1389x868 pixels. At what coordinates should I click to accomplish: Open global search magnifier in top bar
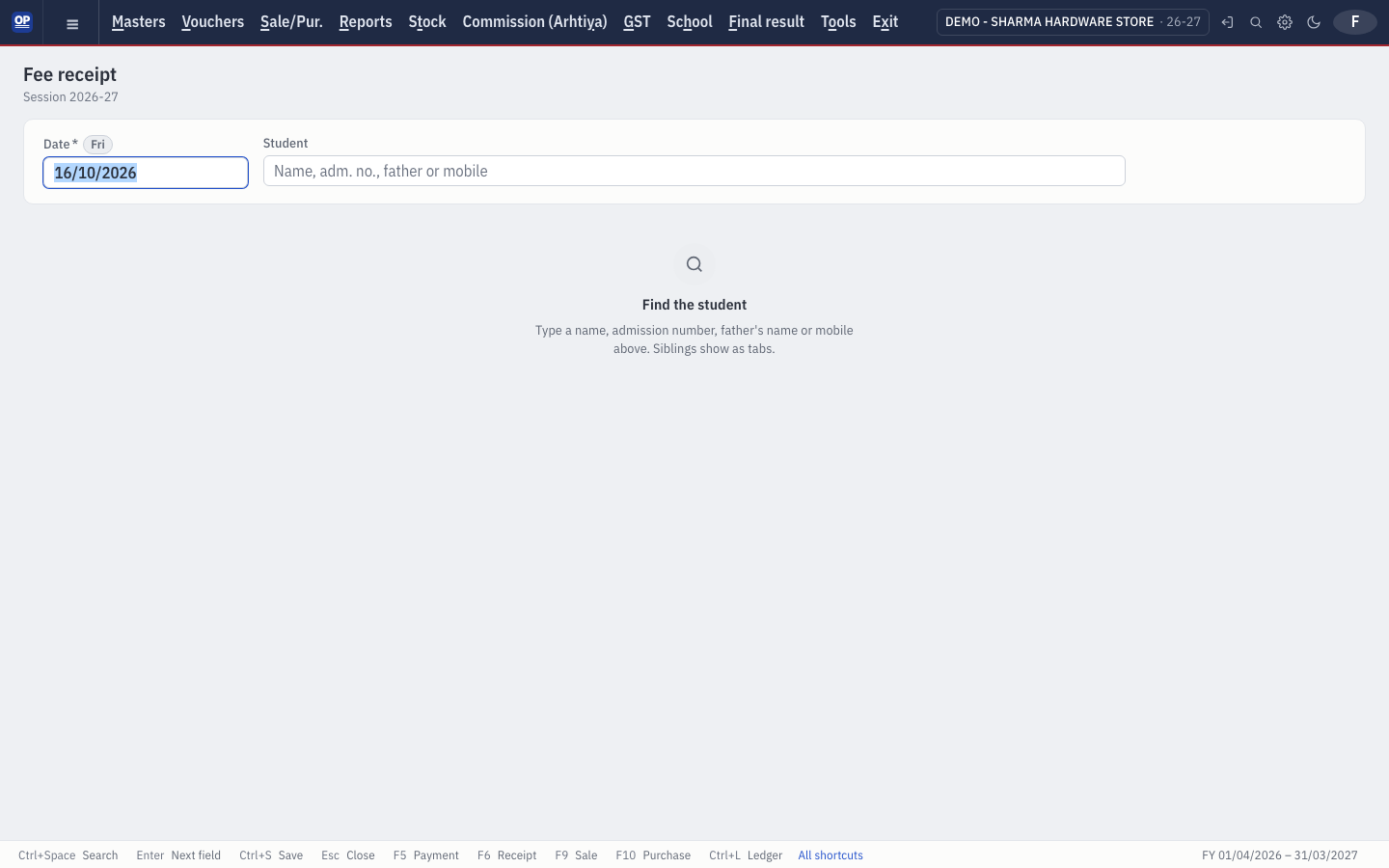(x=1256, y=22)
